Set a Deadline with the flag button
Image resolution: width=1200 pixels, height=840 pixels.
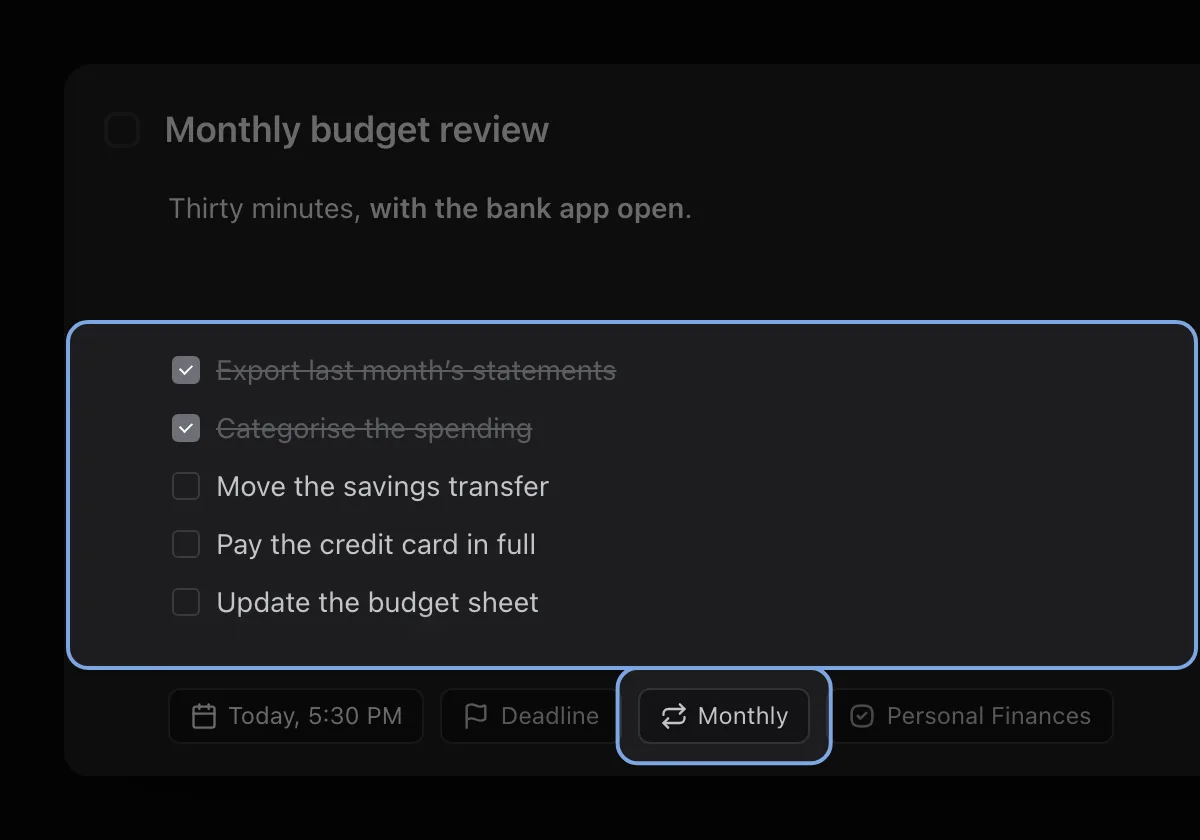(531, 716)
